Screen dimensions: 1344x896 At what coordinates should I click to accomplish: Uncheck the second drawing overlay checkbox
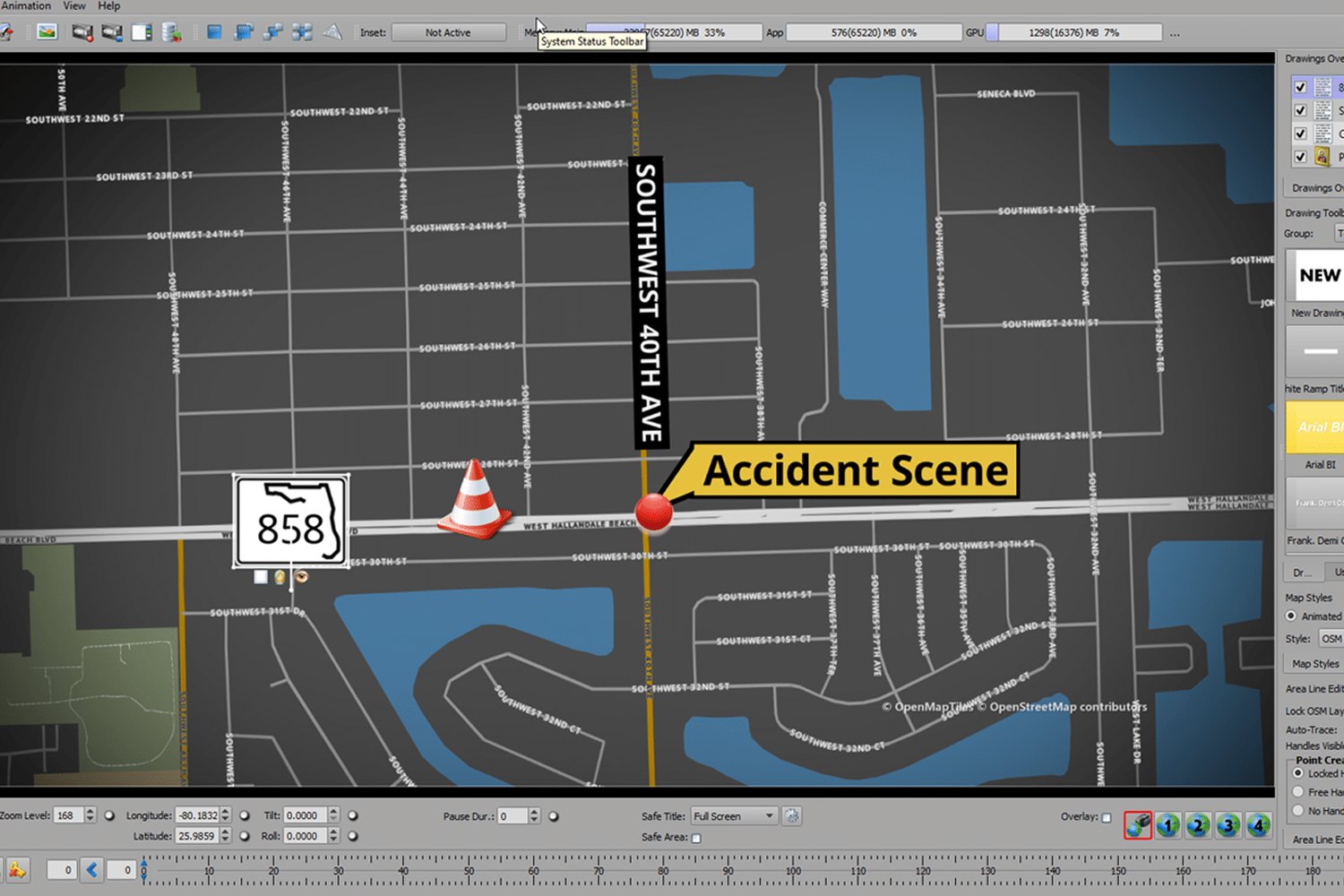pyautogui.click(x=1300, y=110)
